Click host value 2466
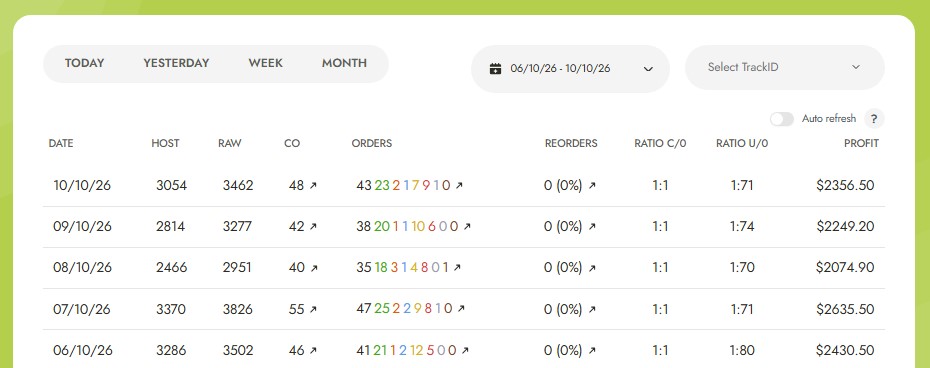 (171, 268)
